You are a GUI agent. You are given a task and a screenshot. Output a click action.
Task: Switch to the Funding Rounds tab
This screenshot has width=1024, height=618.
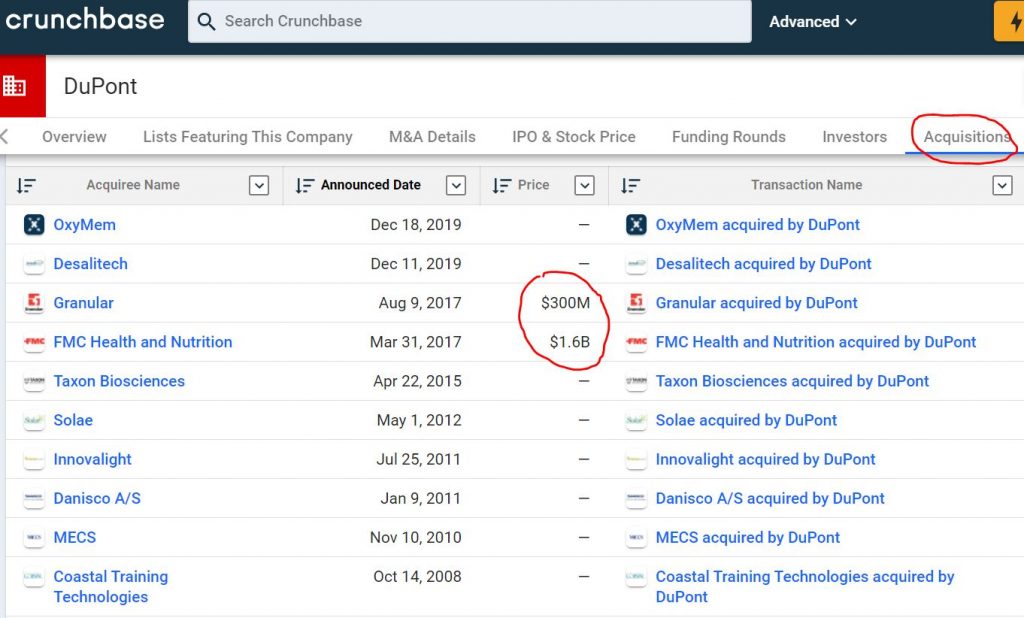click(728, 137)
